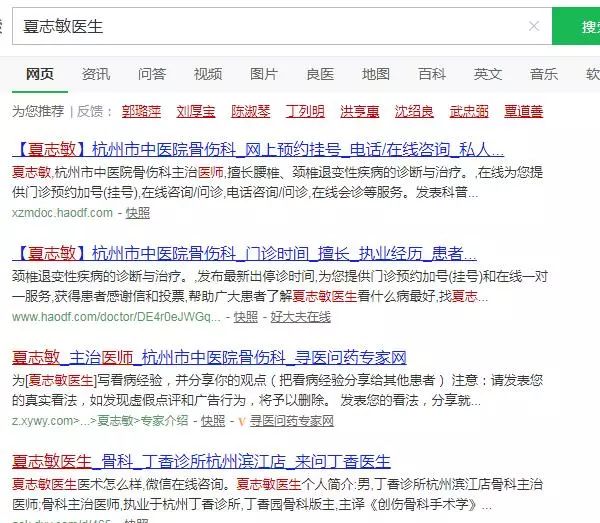Click the 寻医问药专家网 source link
This screenshot has width=600, height=523.
pos(292,421)
